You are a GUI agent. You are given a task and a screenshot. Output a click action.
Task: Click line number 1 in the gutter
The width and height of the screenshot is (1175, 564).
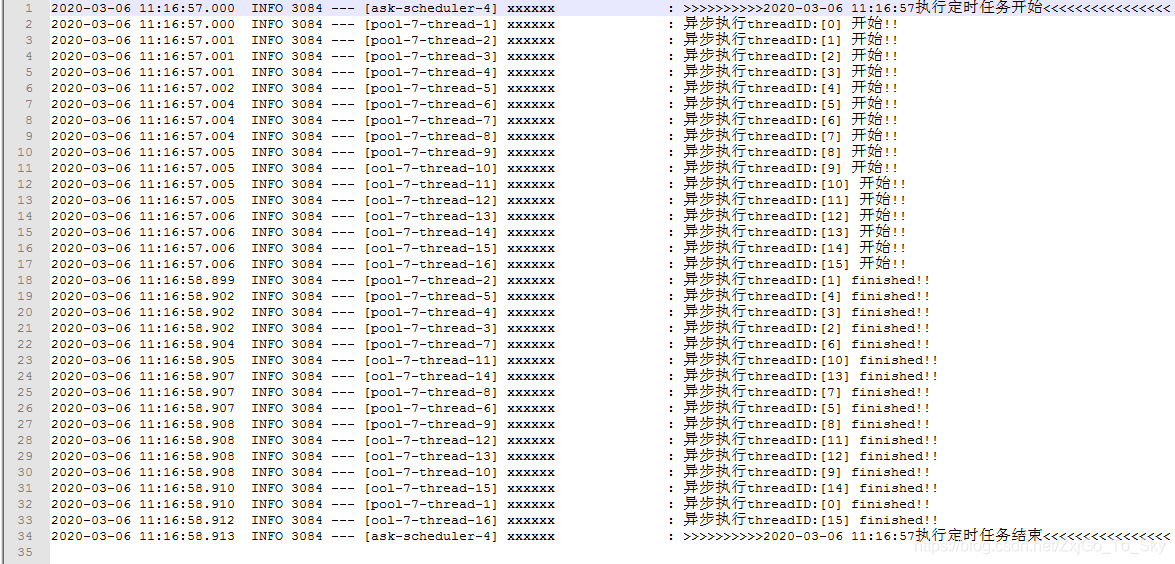click(x=28, y=8)
